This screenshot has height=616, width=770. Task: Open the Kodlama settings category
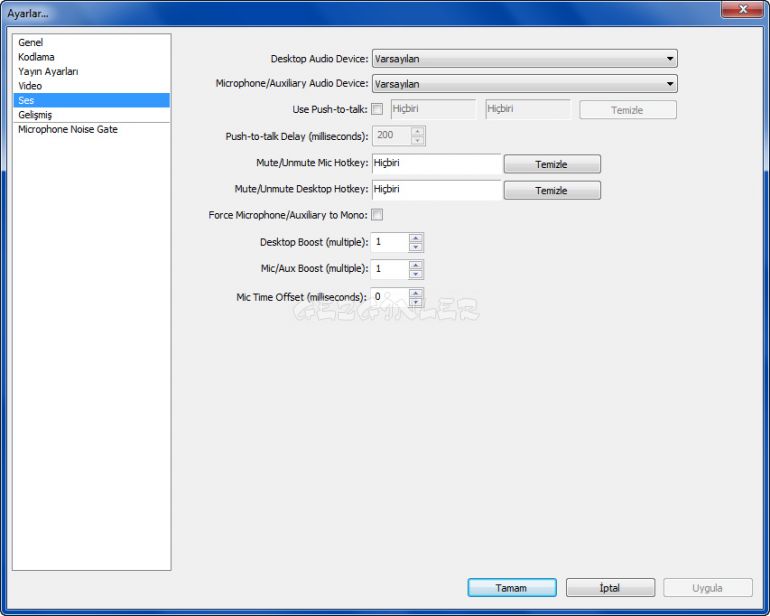coord(36,57)
